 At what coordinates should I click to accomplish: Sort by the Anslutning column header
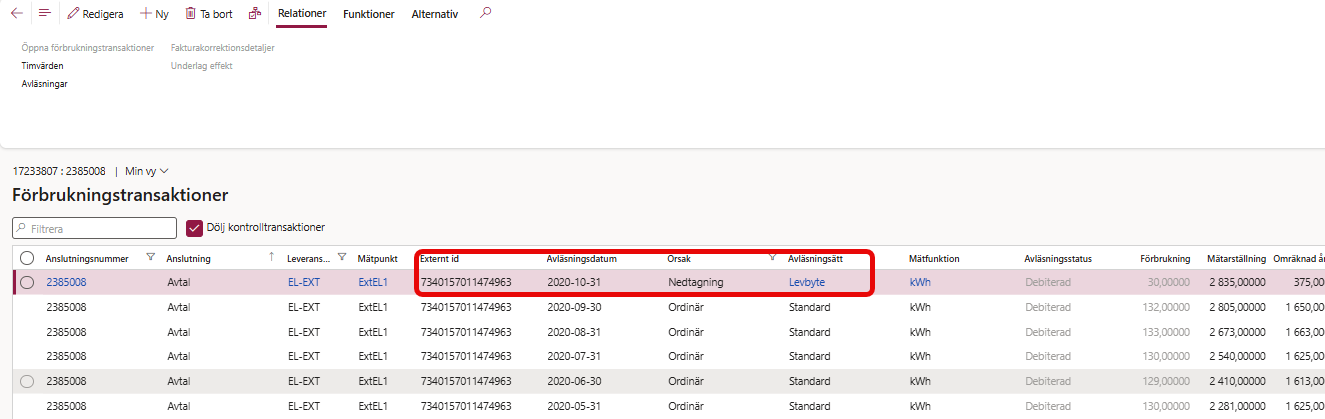tap(188, 258)
